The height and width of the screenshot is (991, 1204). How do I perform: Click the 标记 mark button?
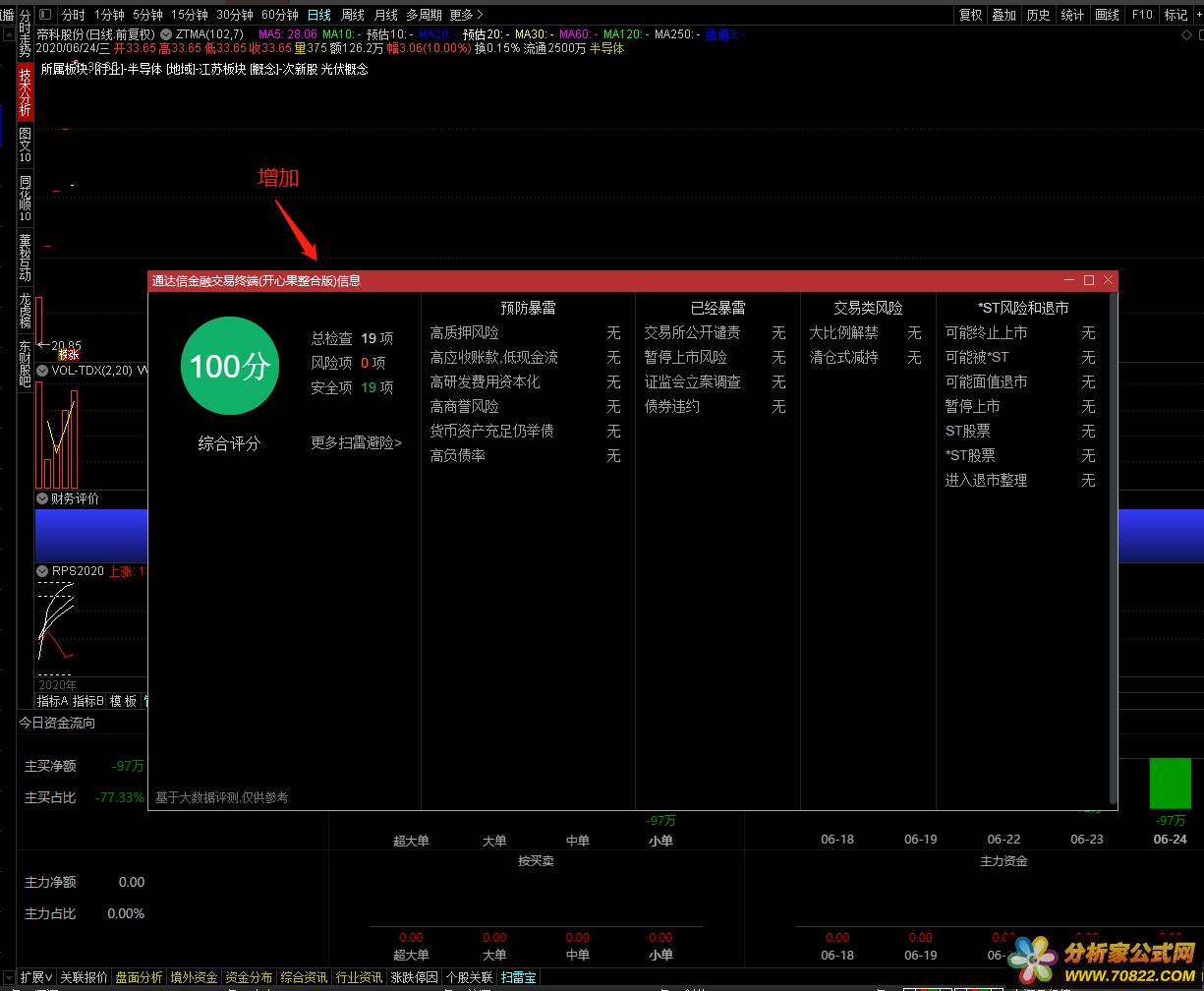(1175, 15)
